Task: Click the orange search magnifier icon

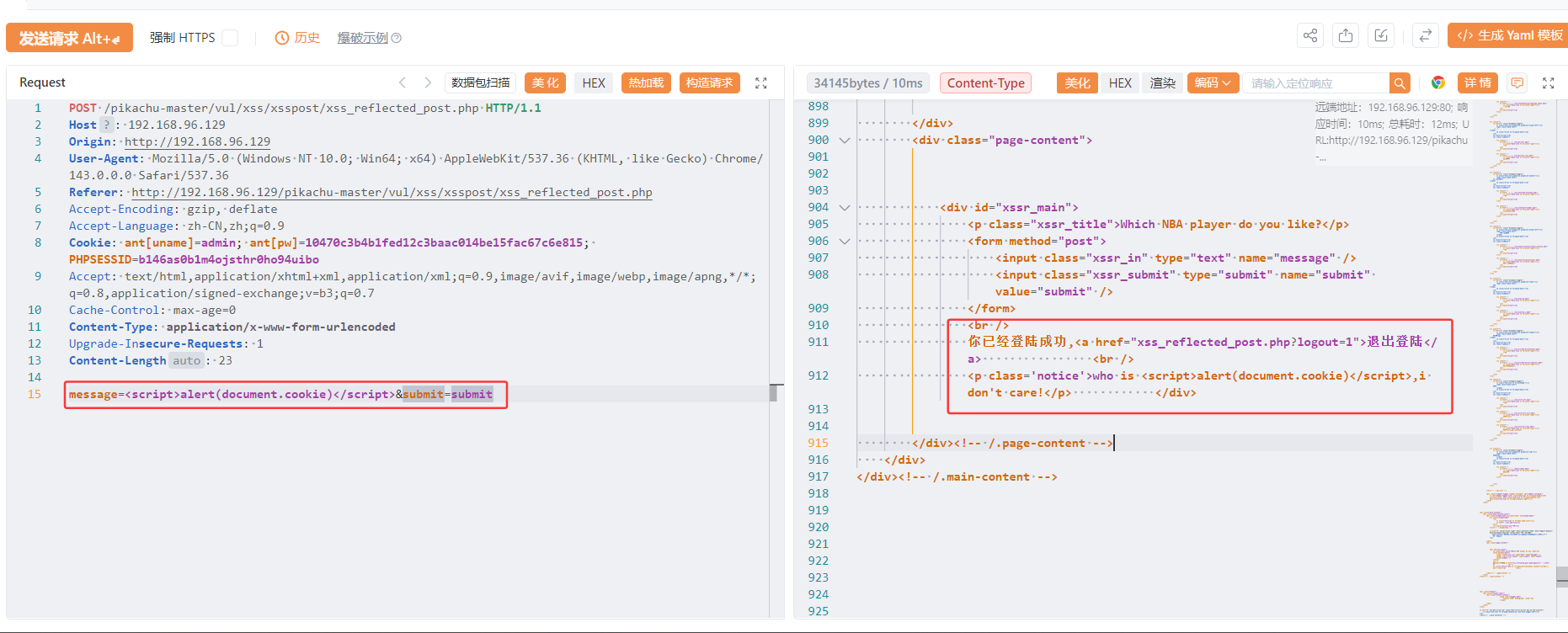Action: pos(1400,83)
